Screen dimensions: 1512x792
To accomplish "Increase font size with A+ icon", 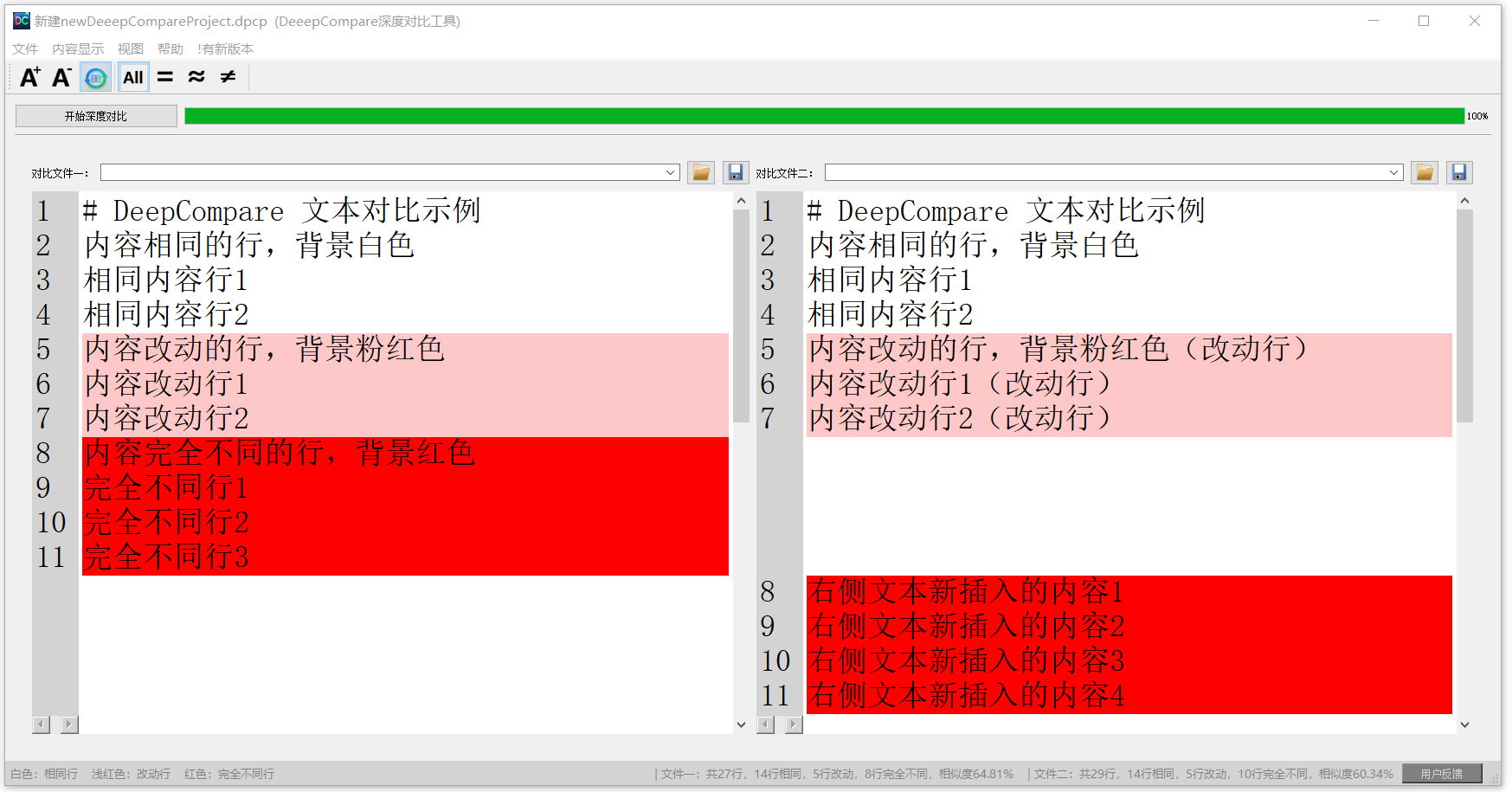I will (x=29, y=78).
